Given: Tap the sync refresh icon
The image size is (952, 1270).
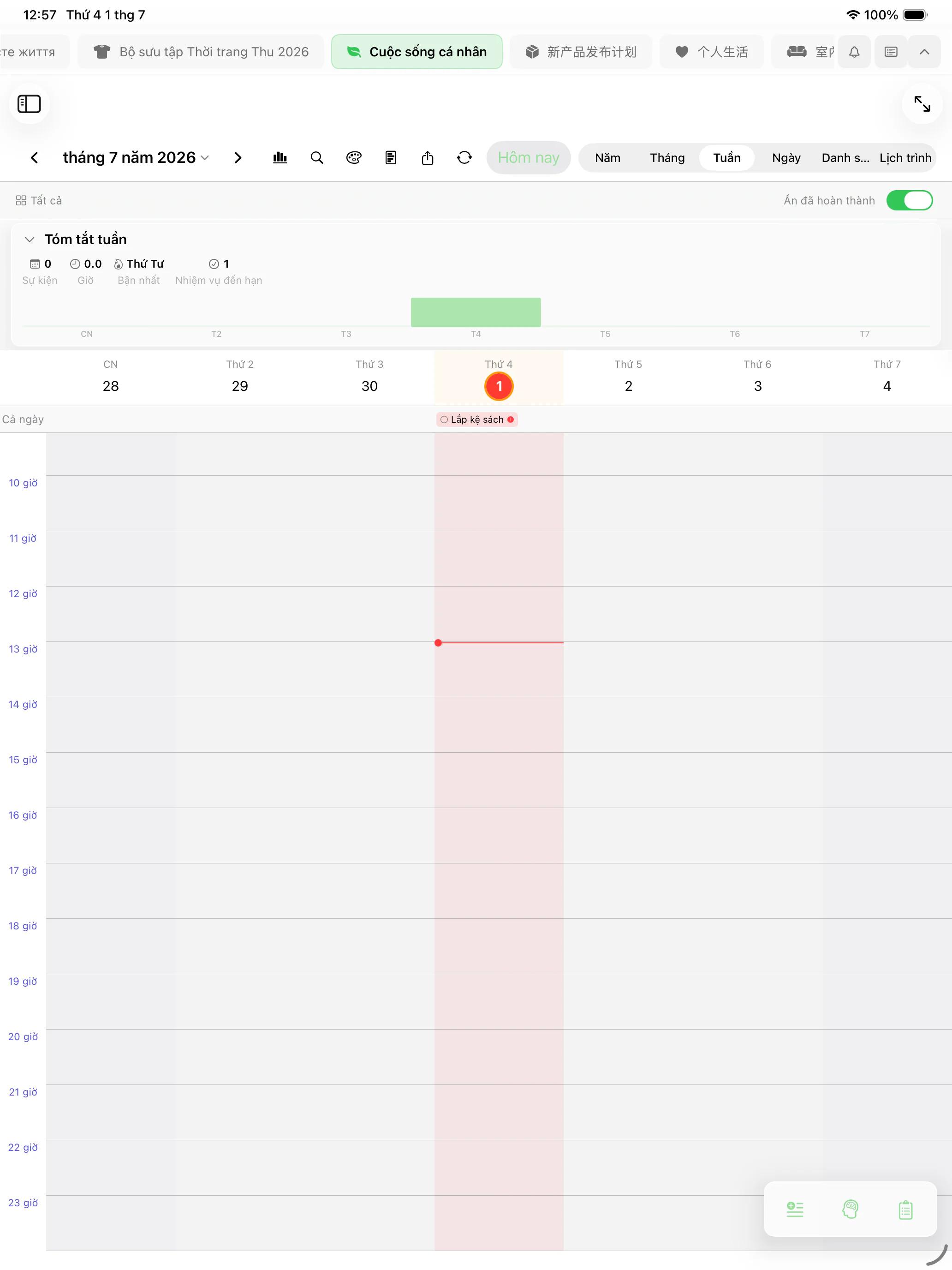Looking at the screenshot, I should pyautogui.click(x=464, y=157).
